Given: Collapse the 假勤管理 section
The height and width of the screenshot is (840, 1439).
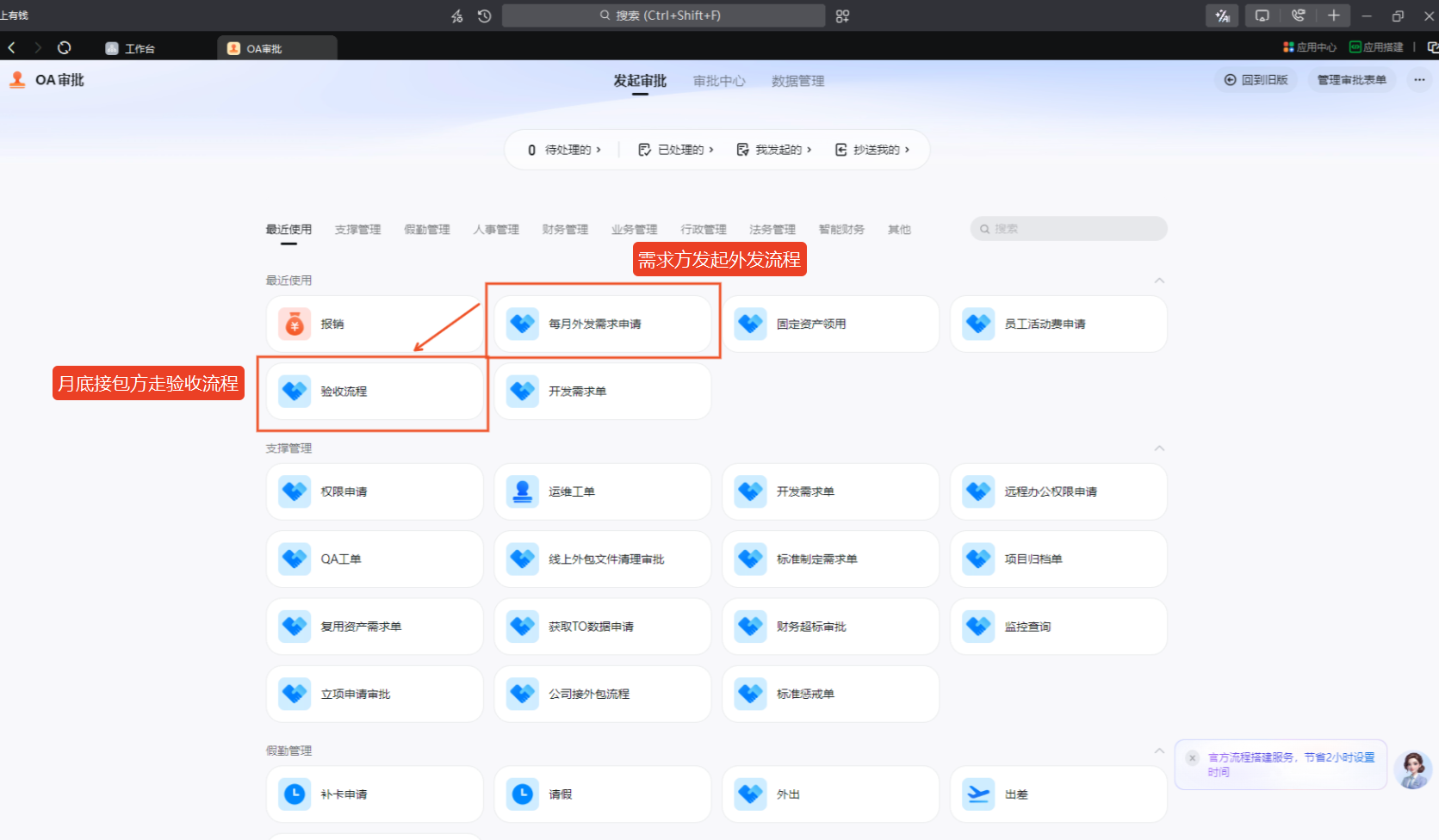Looking at the screenshot, I should pos(1159,750).
